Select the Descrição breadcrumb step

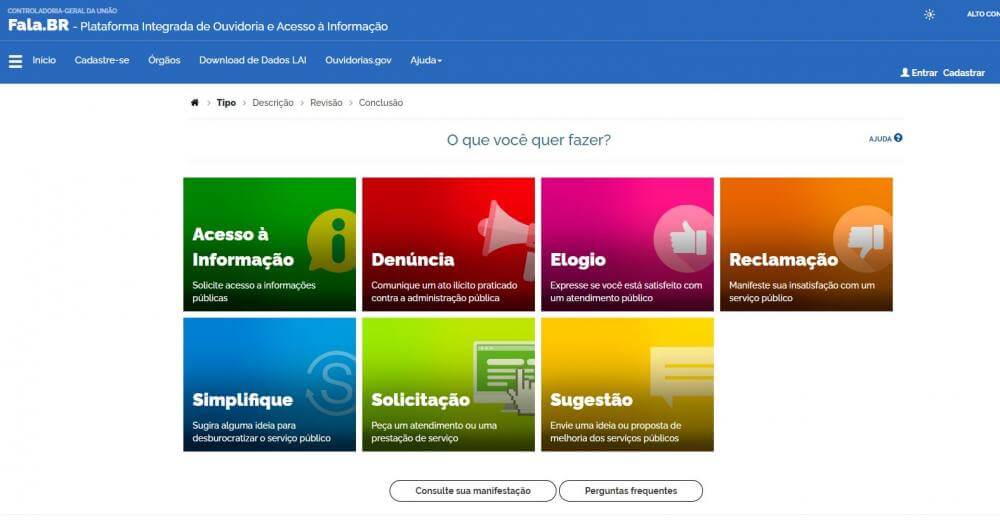click(x=273, y=103)
